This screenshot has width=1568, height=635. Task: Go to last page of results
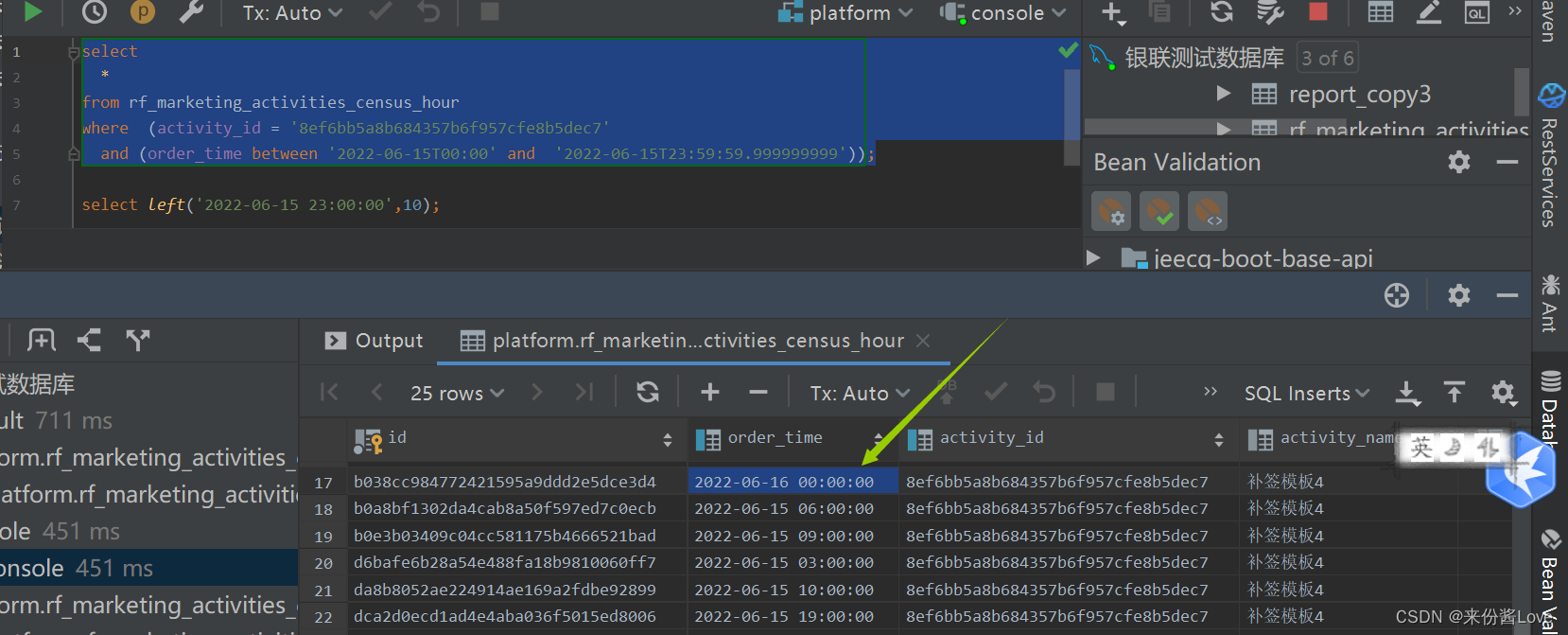tap(584, 392)
